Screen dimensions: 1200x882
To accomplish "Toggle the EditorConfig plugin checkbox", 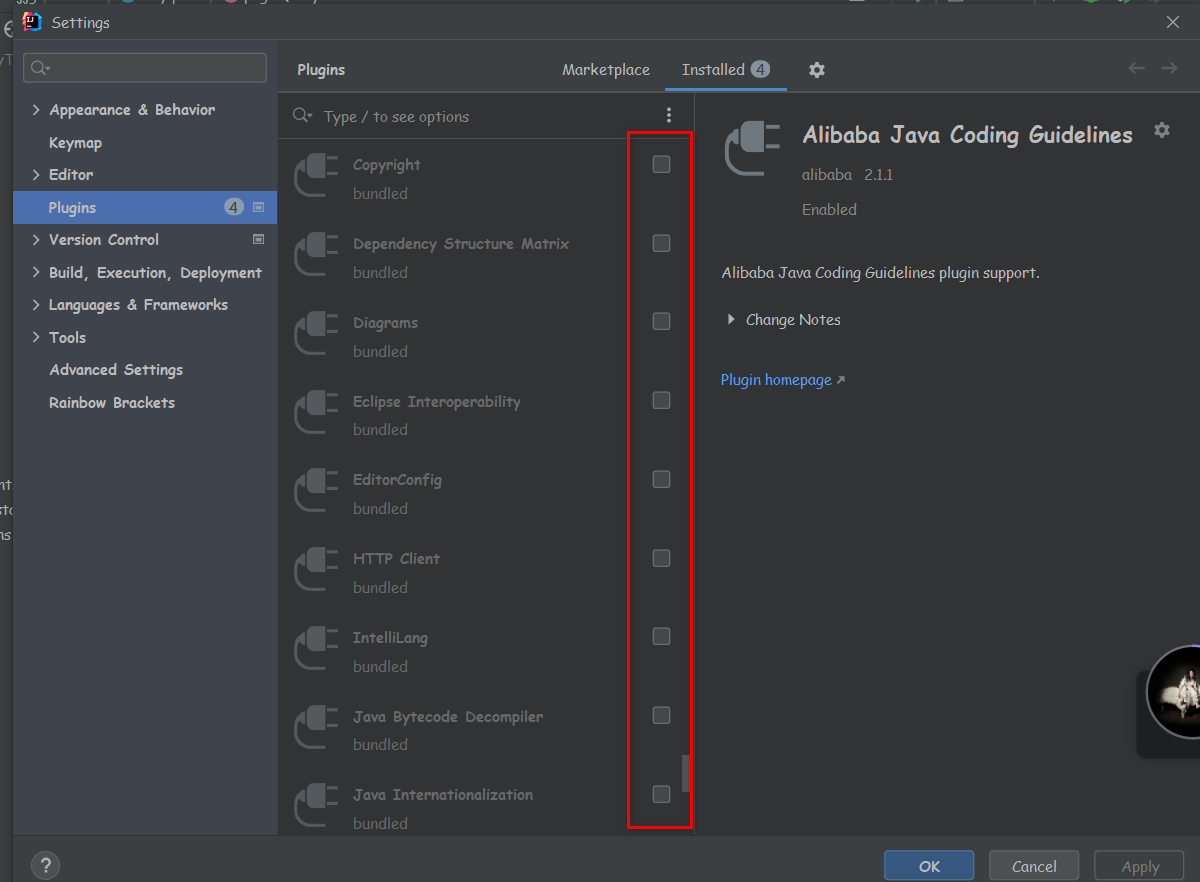I will coord(661,479).
